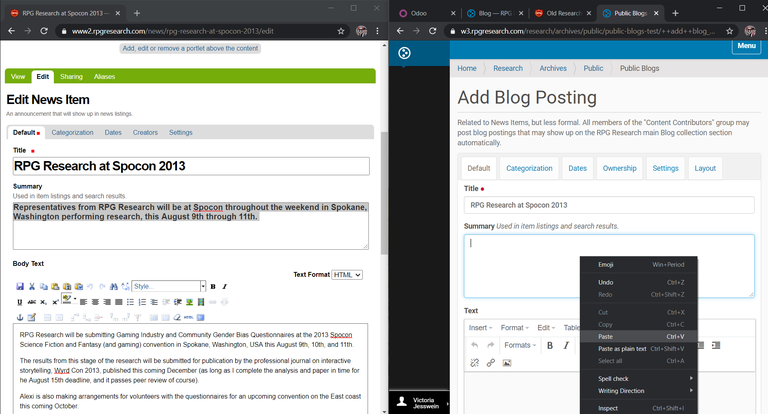Screen dimensions: 768x414
Task: Expand the Writing Direction submenu
Action: [639, 391]
